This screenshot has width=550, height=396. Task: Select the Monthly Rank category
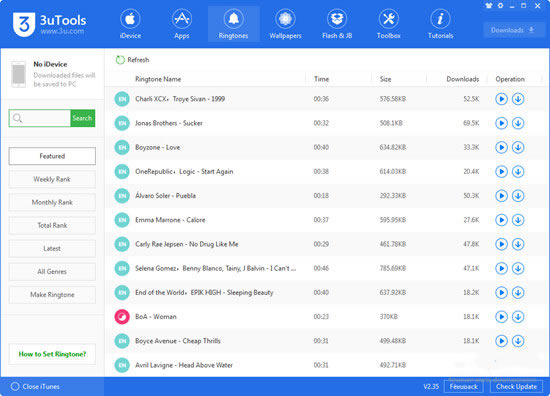[x=52, y=202]
